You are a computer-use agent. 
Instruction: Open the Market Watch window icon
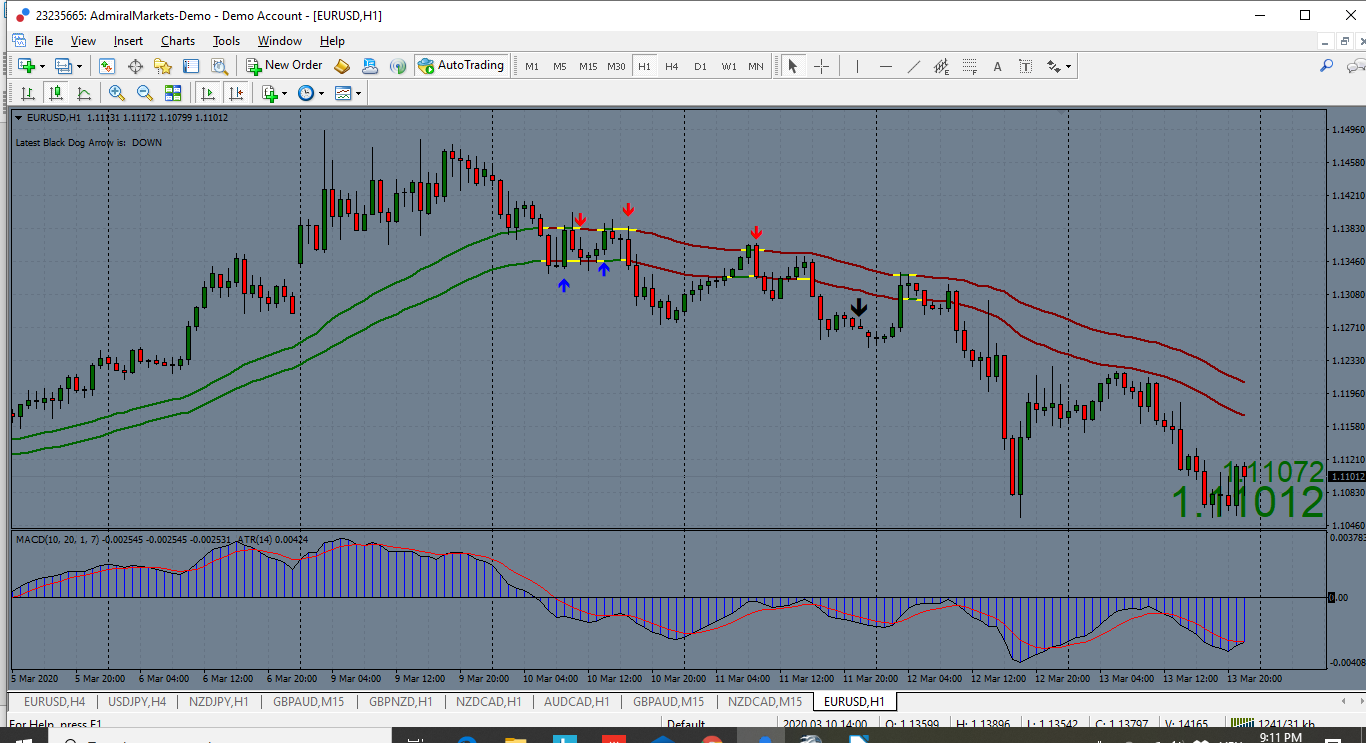107,66
